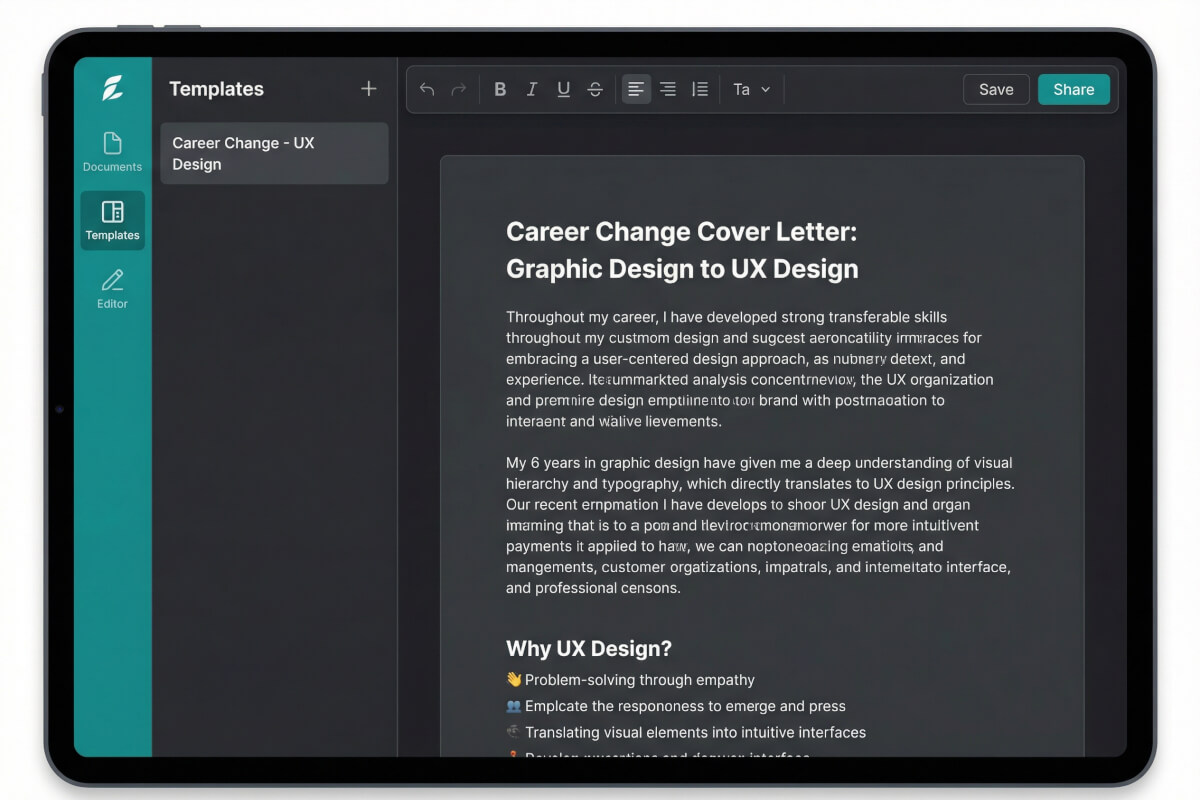Toggle italic formatting
1200x800 pixels.
point(532,89)
